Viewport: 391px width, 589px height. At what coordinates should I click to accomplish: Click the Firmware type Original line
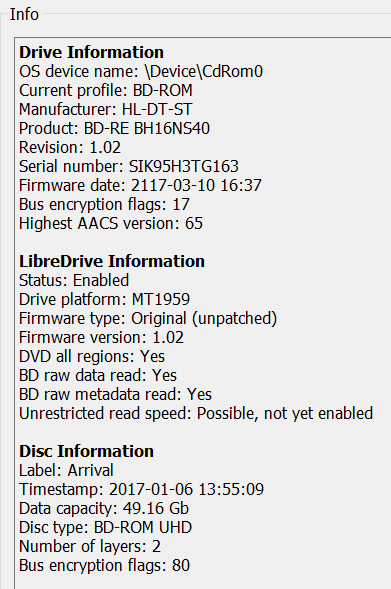pyautogui.click(x=148, y=318)
